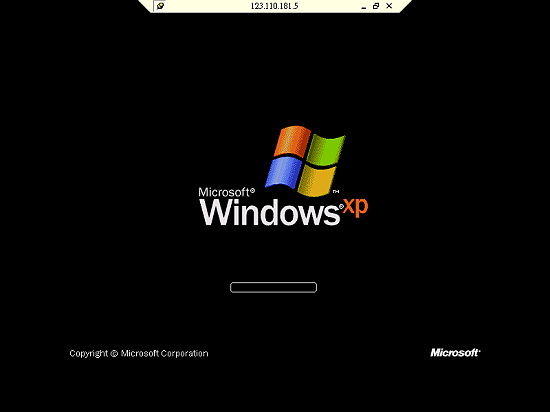Close the 123.110.181.5 remote session
The image size is (550, 412).
coord(389,6)
